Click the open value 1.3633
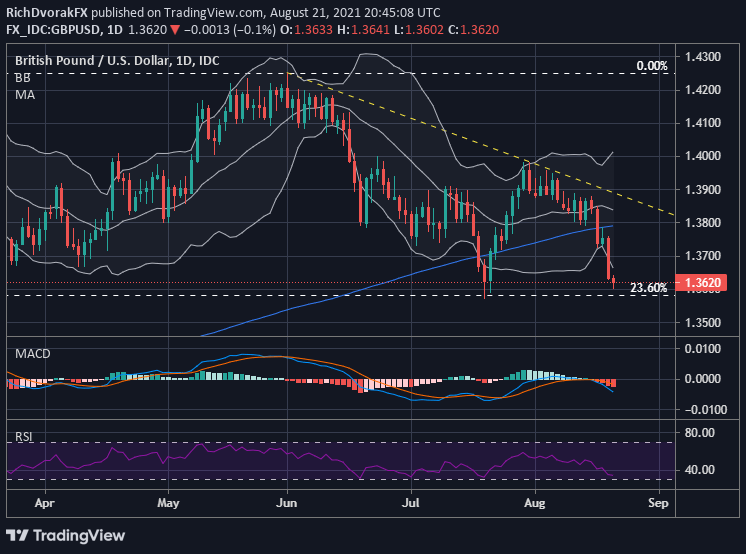This screenshot has height=554, width=746. [x=313, y=30]
